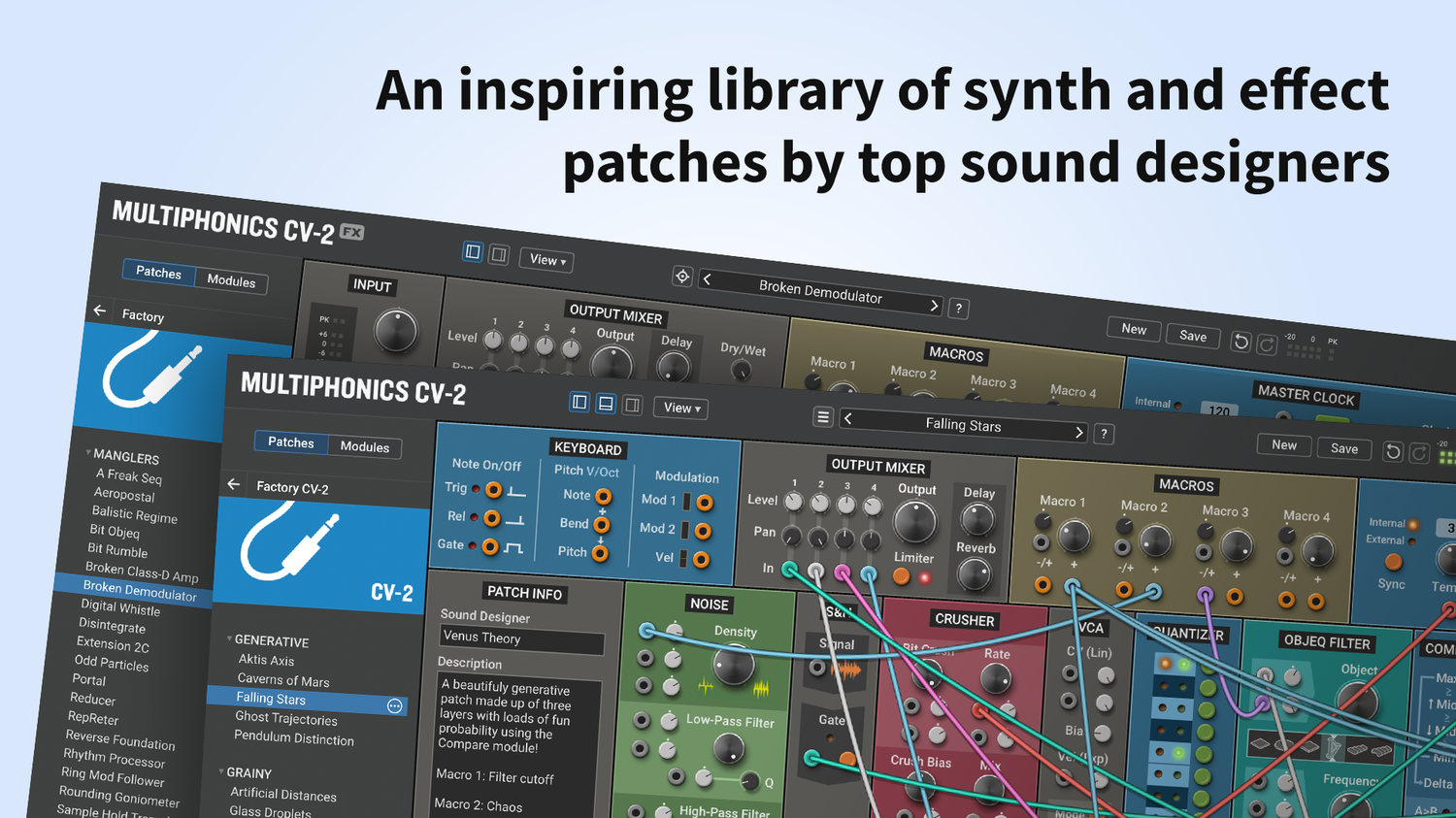Select Ghost Trajectories patch in the list
Screen dimensions: 1456x818
click(286, 718)
